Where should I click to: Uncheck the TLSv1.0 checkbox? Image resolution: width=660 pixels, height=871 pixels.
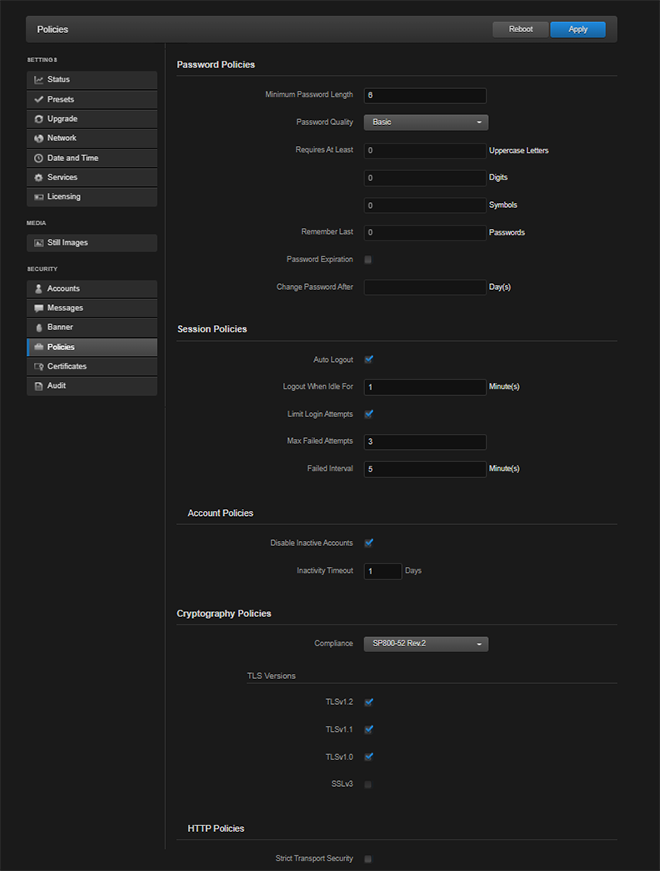point(368,757)
